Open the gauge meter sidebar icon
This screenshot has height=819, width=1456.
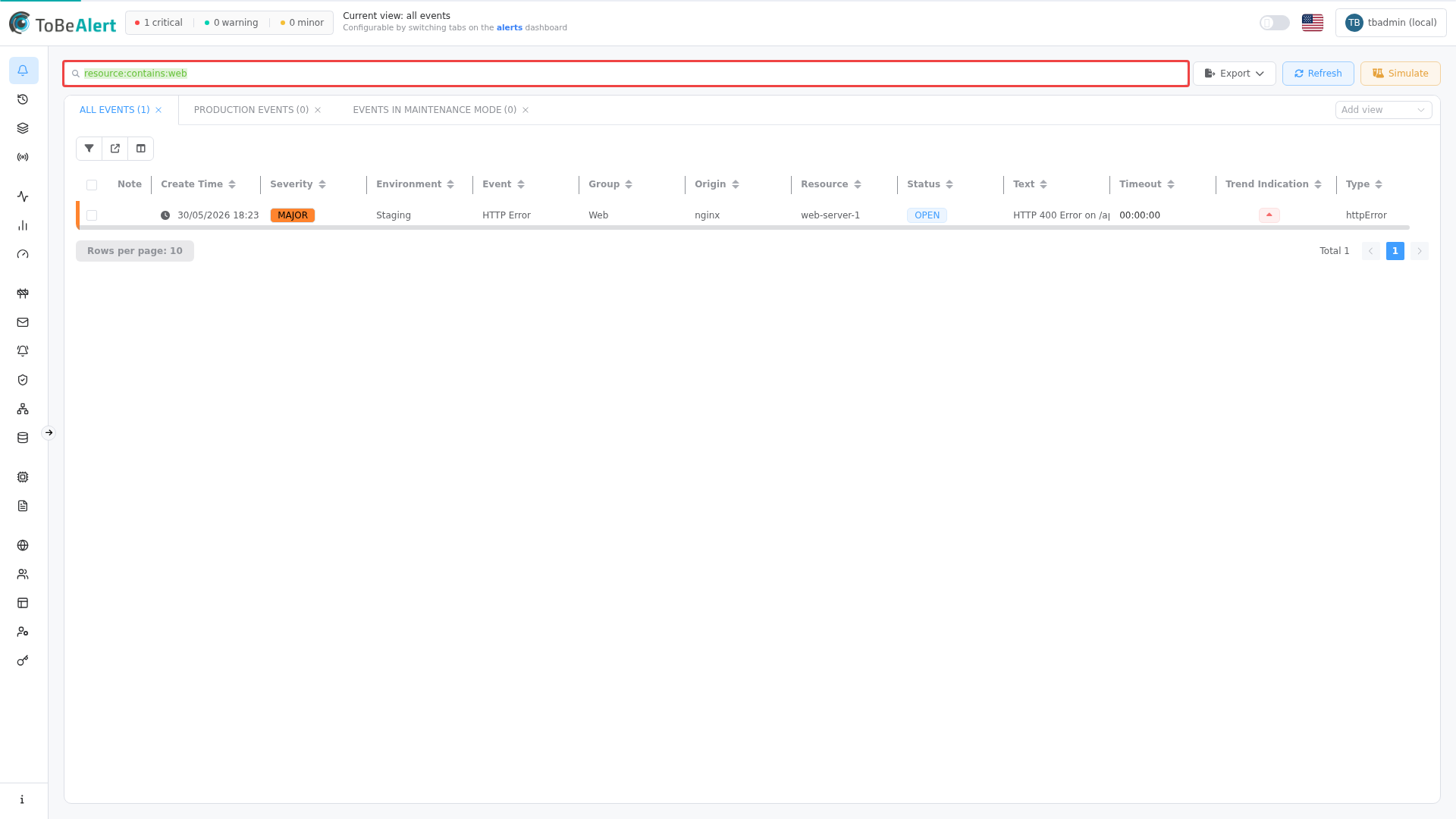(x=23, y=254)
